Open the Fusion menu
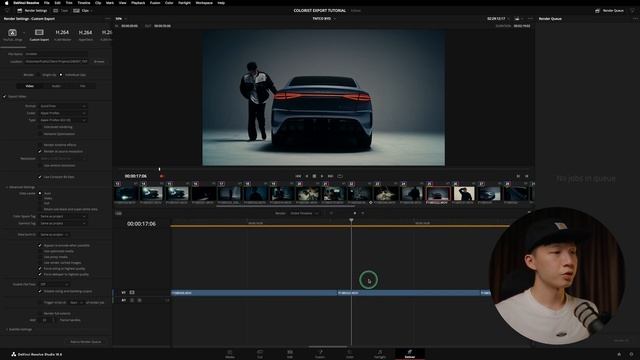The height and width of the screenshot is (360, 640). pyautogui.click(x=155, y=3)
